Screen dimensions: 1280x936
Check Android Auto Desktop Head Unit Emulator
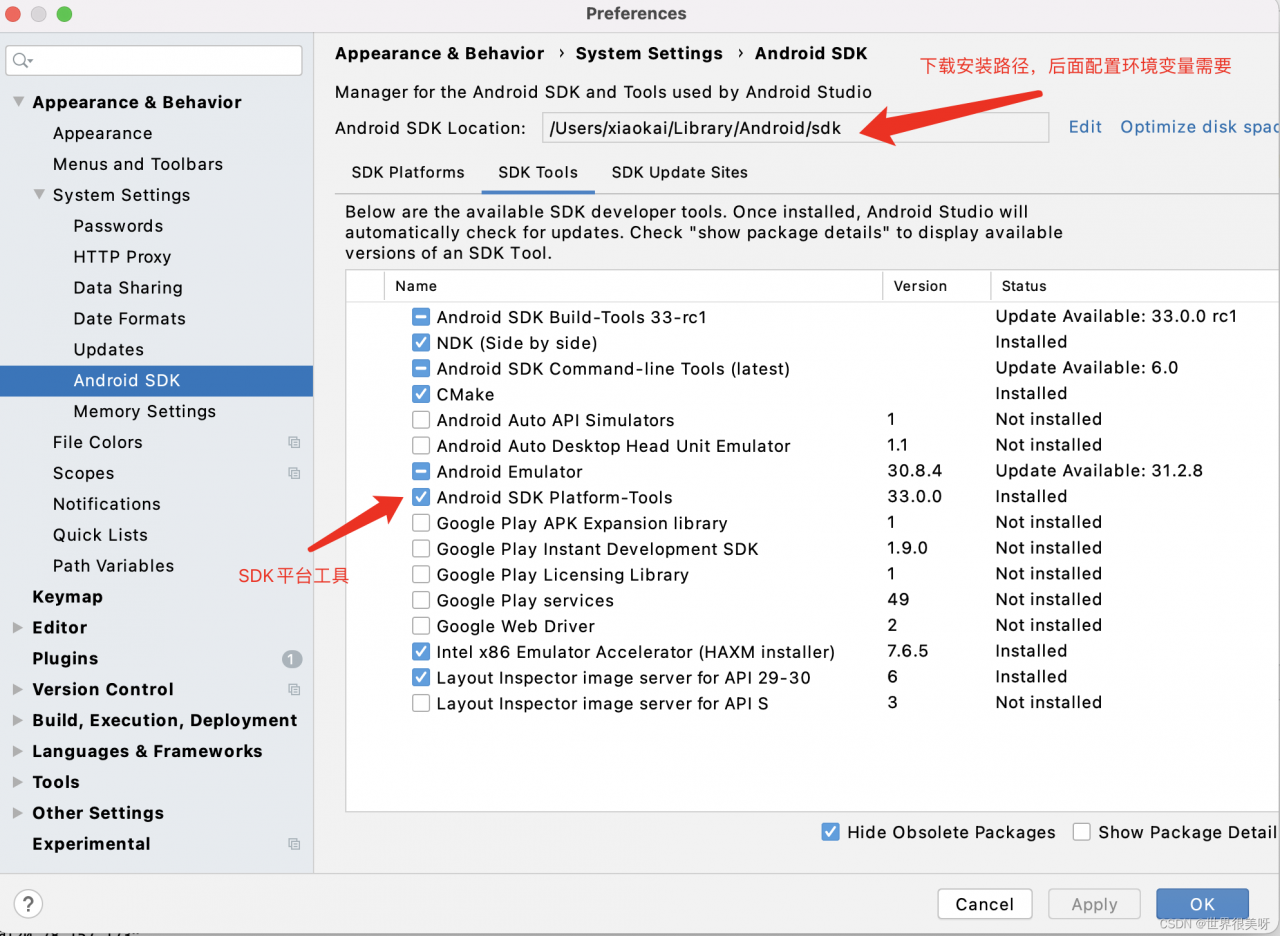(x=421, y=446)
